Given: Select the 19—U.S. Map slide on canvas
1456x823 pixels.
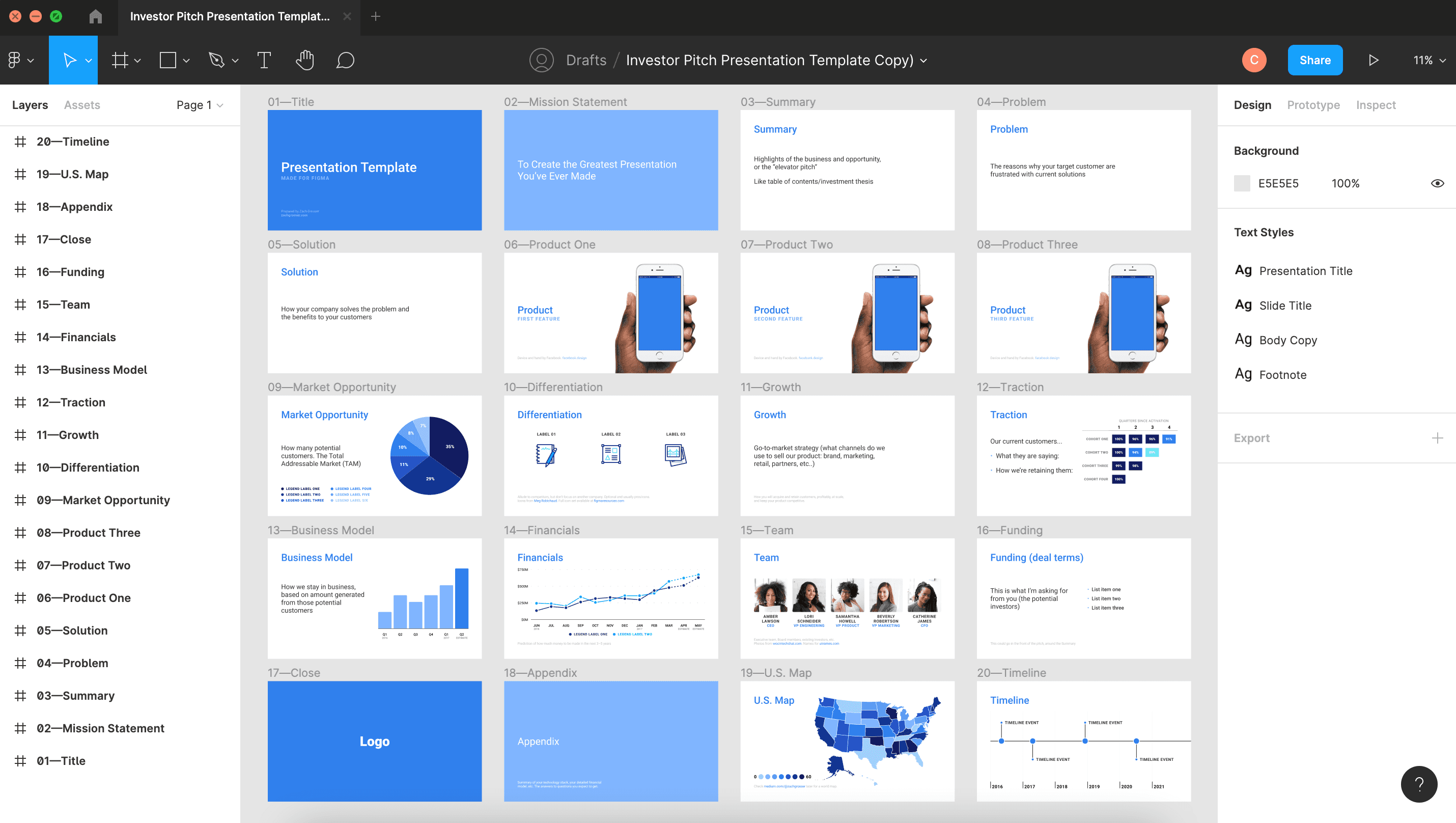Looking at the screenshot, I should [847, 741].
